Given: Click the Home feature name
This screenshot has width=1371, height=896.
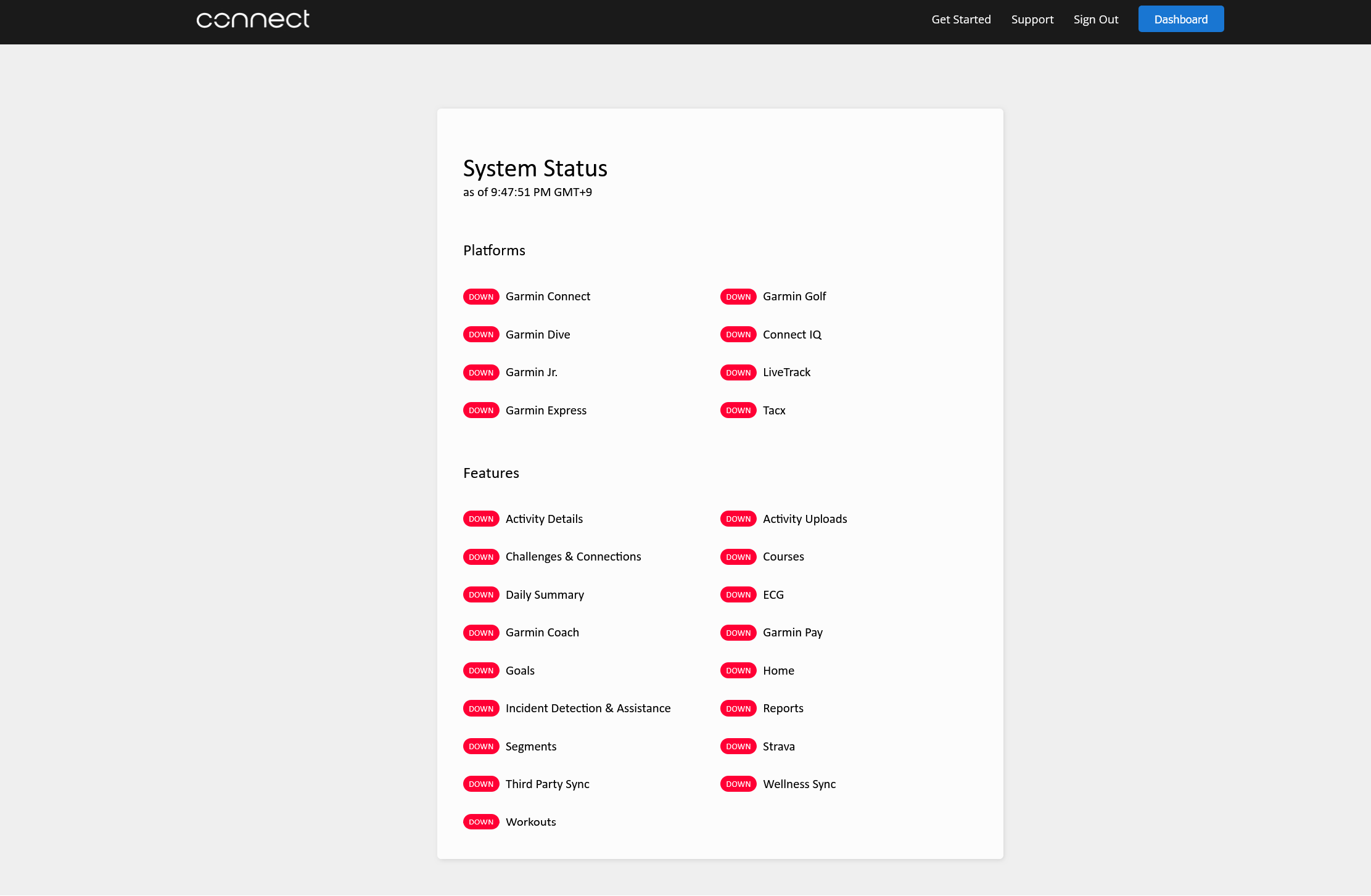Looking at the screenshot, I should [x=778, y=670].
